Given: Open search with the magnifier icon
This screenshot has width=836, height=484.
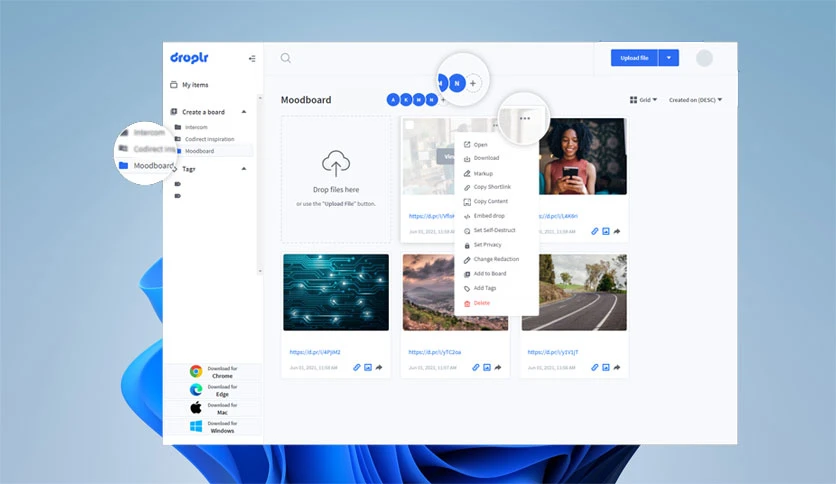Looking at the screenshot, I should tap(286, 58).
